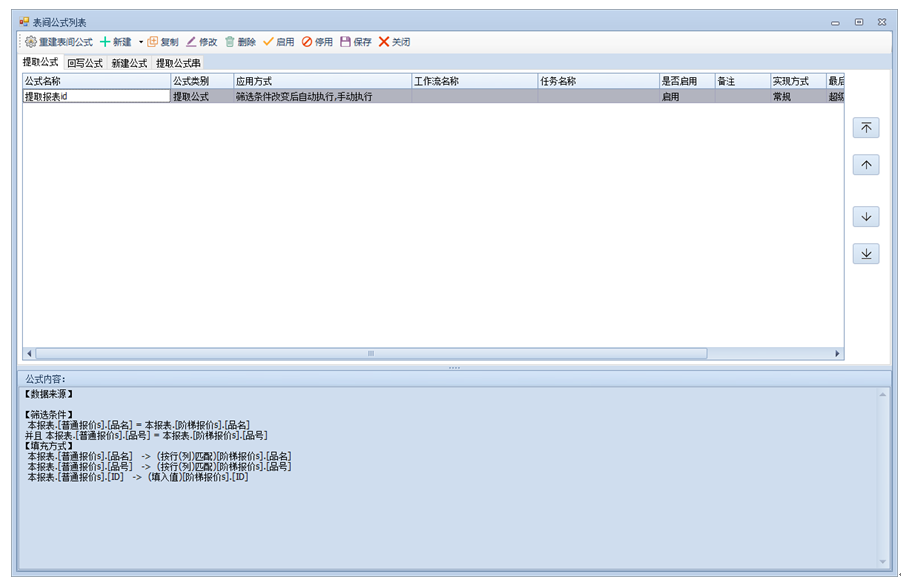Click the 关闭 close toolbar button
The height and width of the screenshot is (581, 901).
pyautogui.click(x=394, y=42)
